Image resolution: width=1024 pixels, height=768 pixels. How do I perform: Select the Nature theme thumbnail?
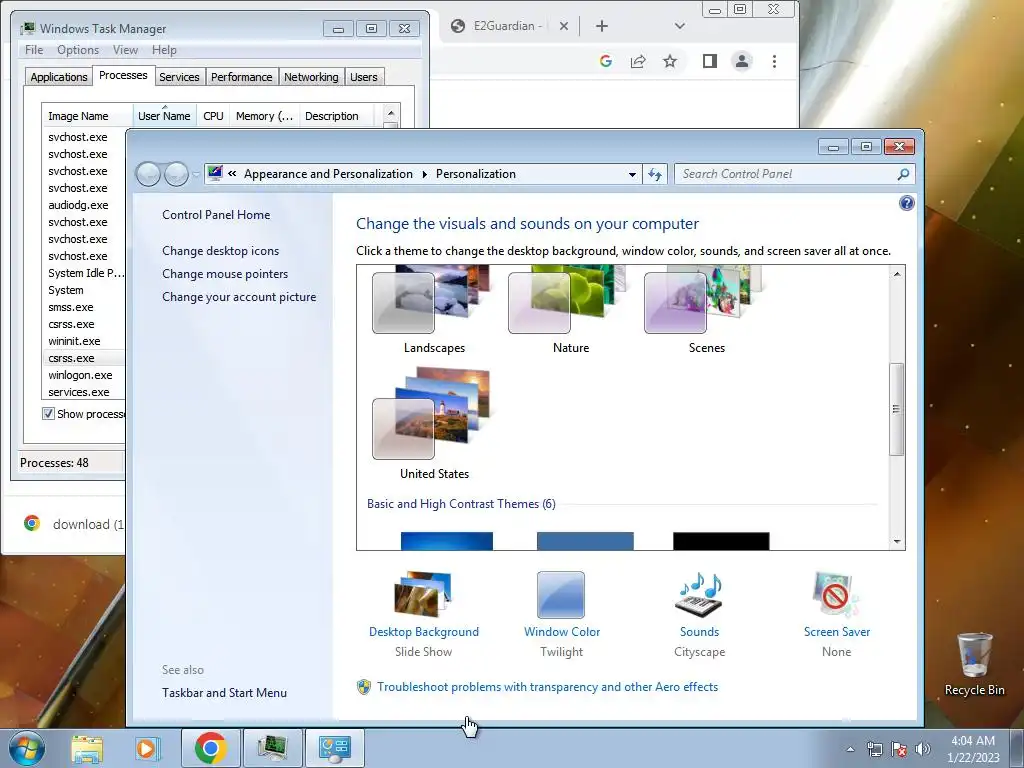tap(568, 300)
